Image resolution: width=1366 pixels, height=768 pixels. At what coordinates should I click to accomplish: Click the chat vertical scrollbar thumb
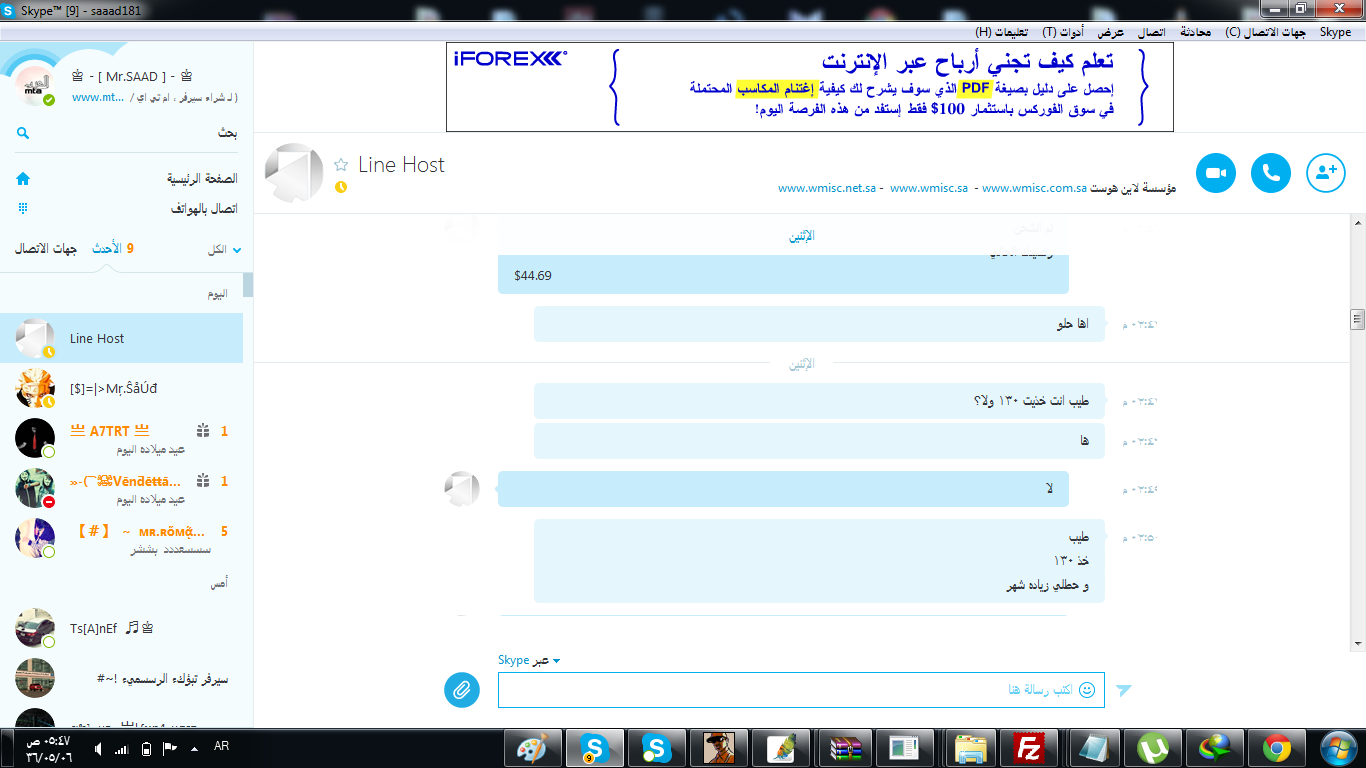pos(1357,320)
